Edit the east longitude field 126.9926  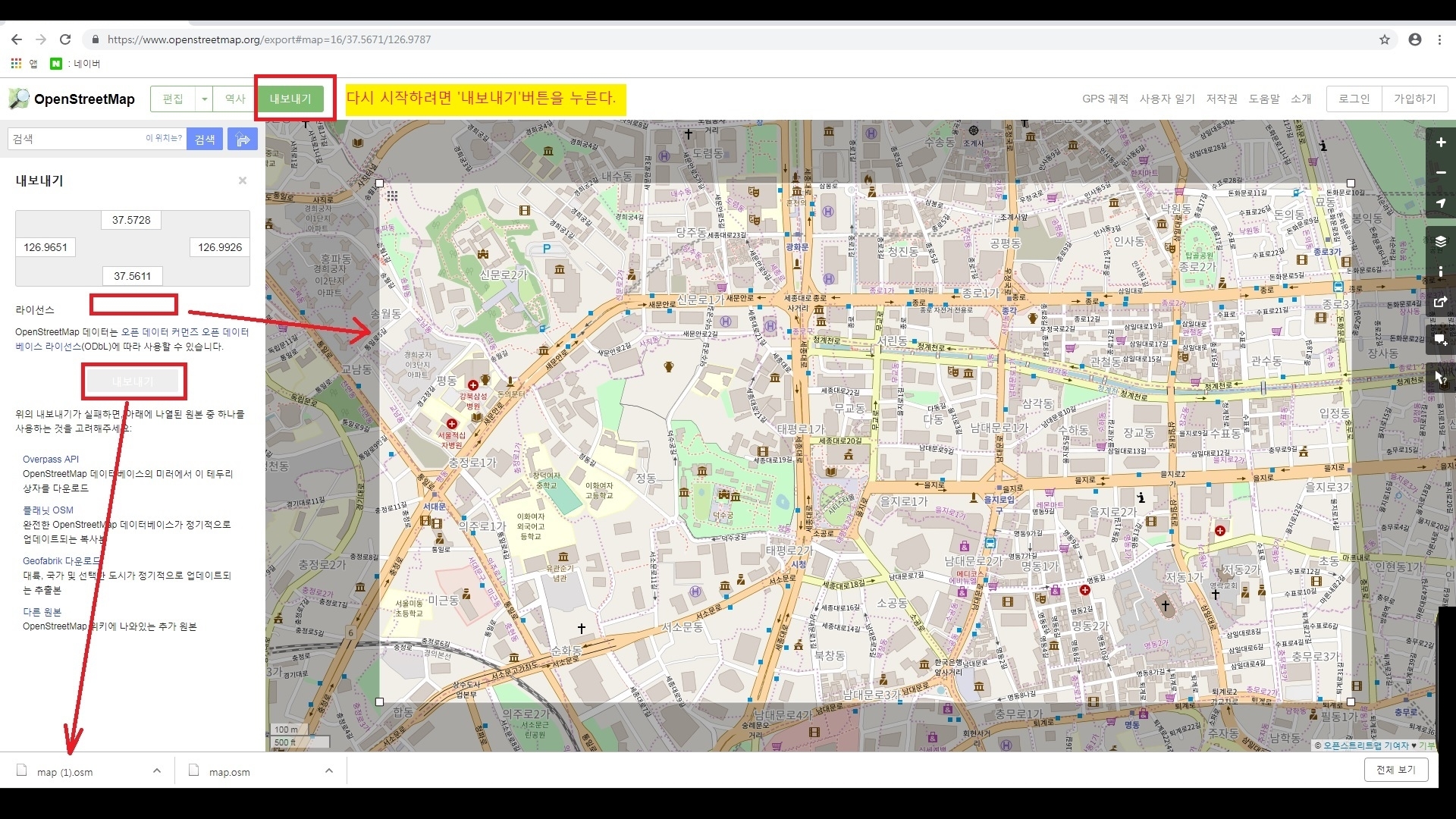(220, 247)
